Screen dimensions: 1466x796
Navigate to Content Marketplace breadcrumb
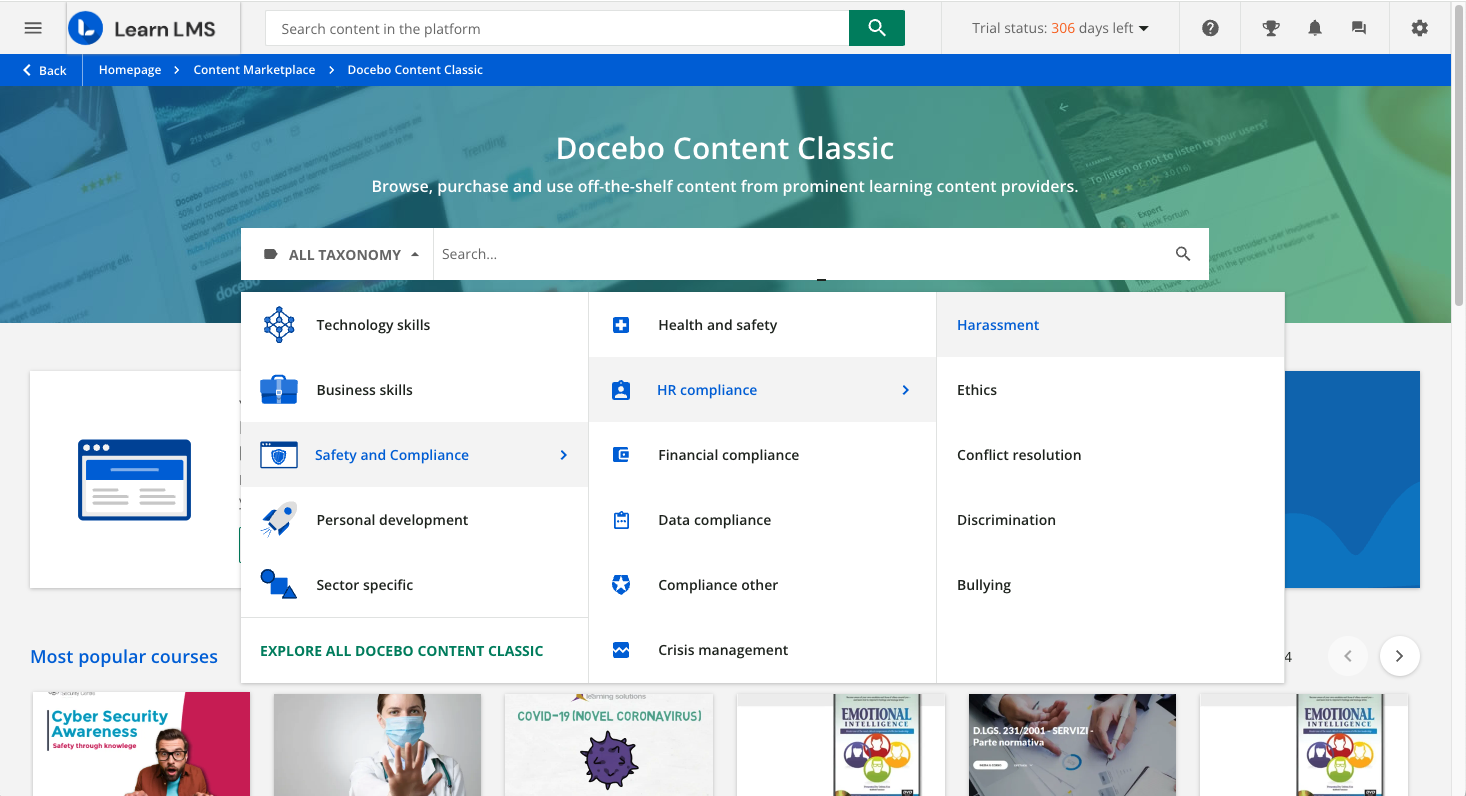pyautogui.click(x=254, y=69)
